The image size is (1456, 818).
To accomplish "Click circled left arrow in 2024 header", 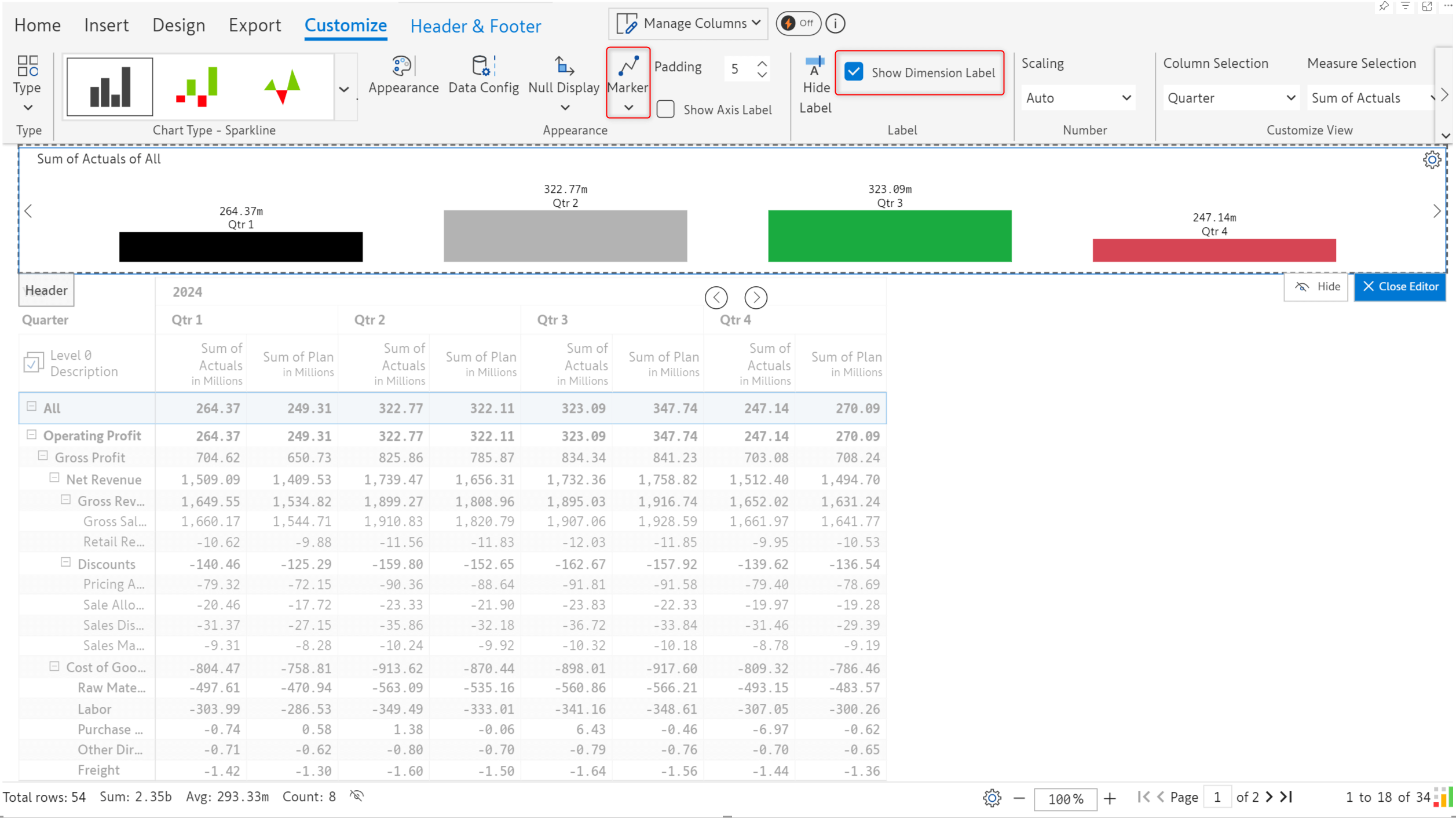I will coord(716,297).
